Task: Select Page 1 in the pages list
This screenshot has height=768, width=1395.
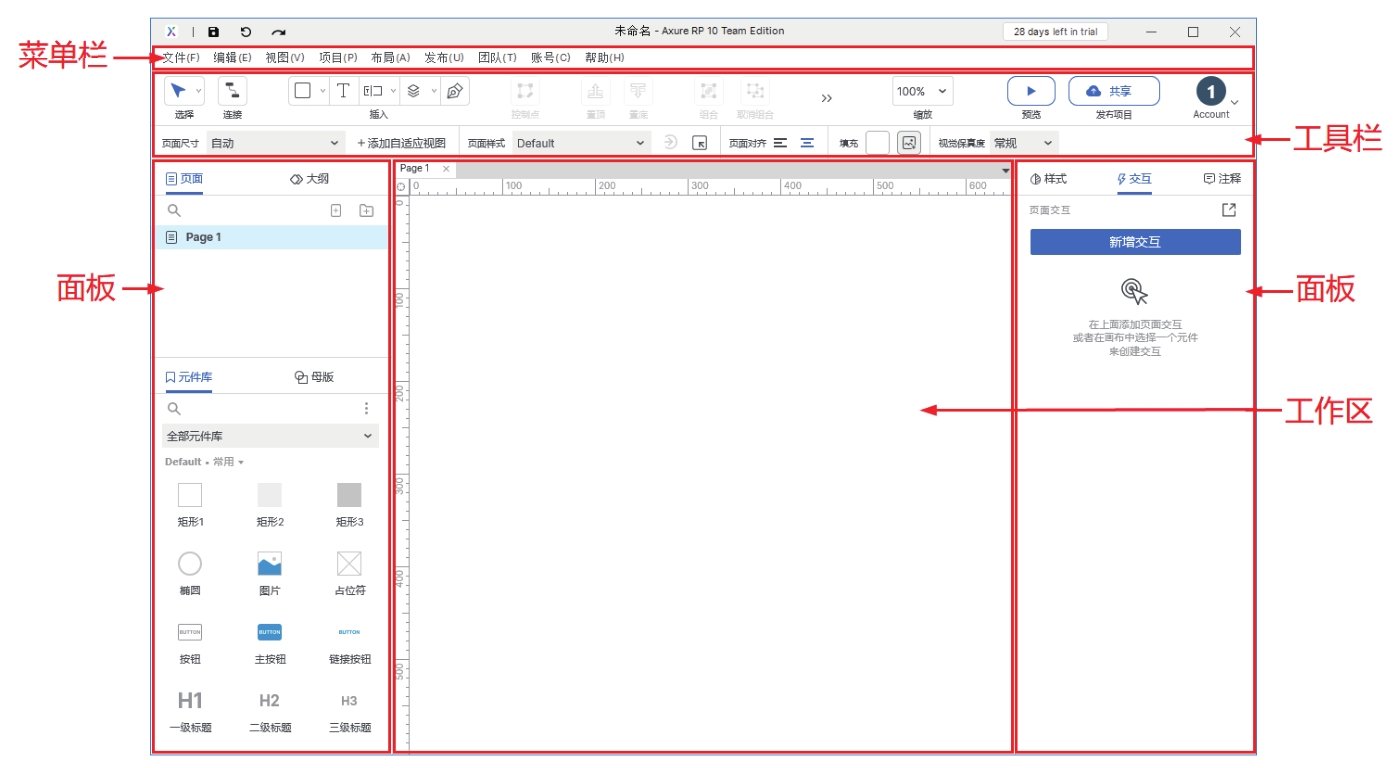Action: (203, 237)
